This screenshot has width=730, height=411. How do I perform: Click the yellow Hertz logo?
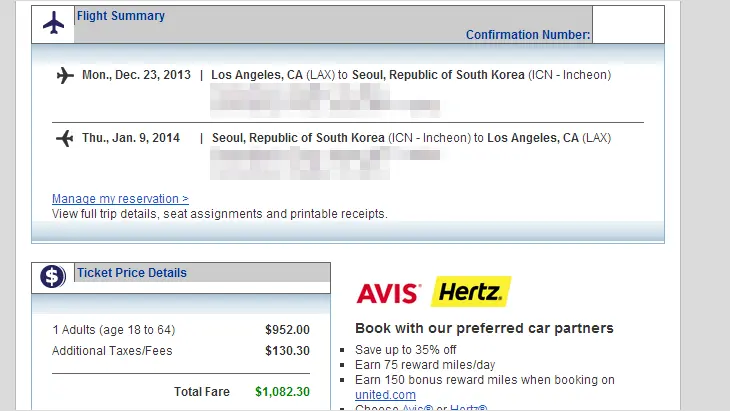click(471, 293)
